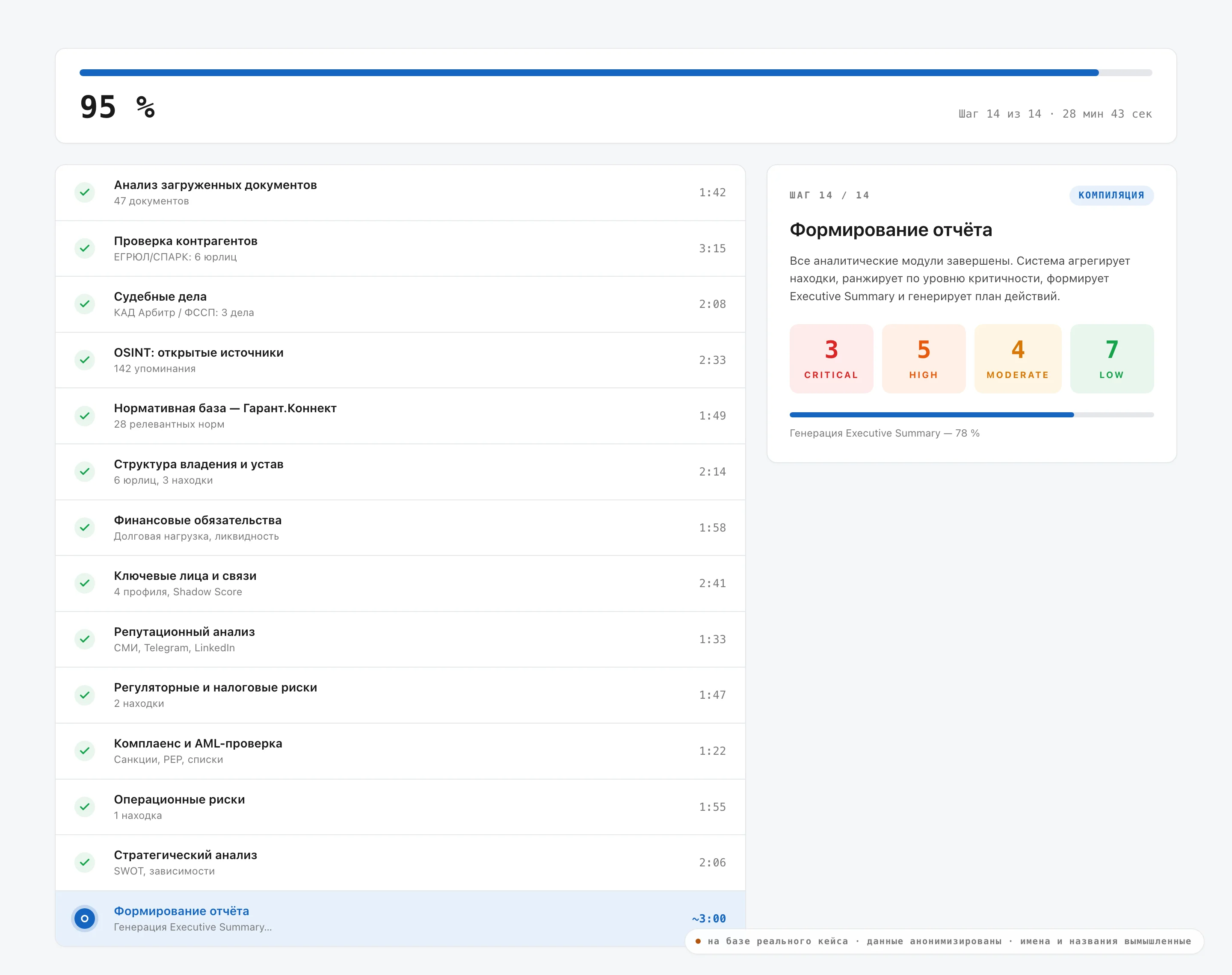Screen dimensions: 1232x975
Task: Open the Финансовые обязательства step title
Action: pyautogui.click(x=198, y=520)
